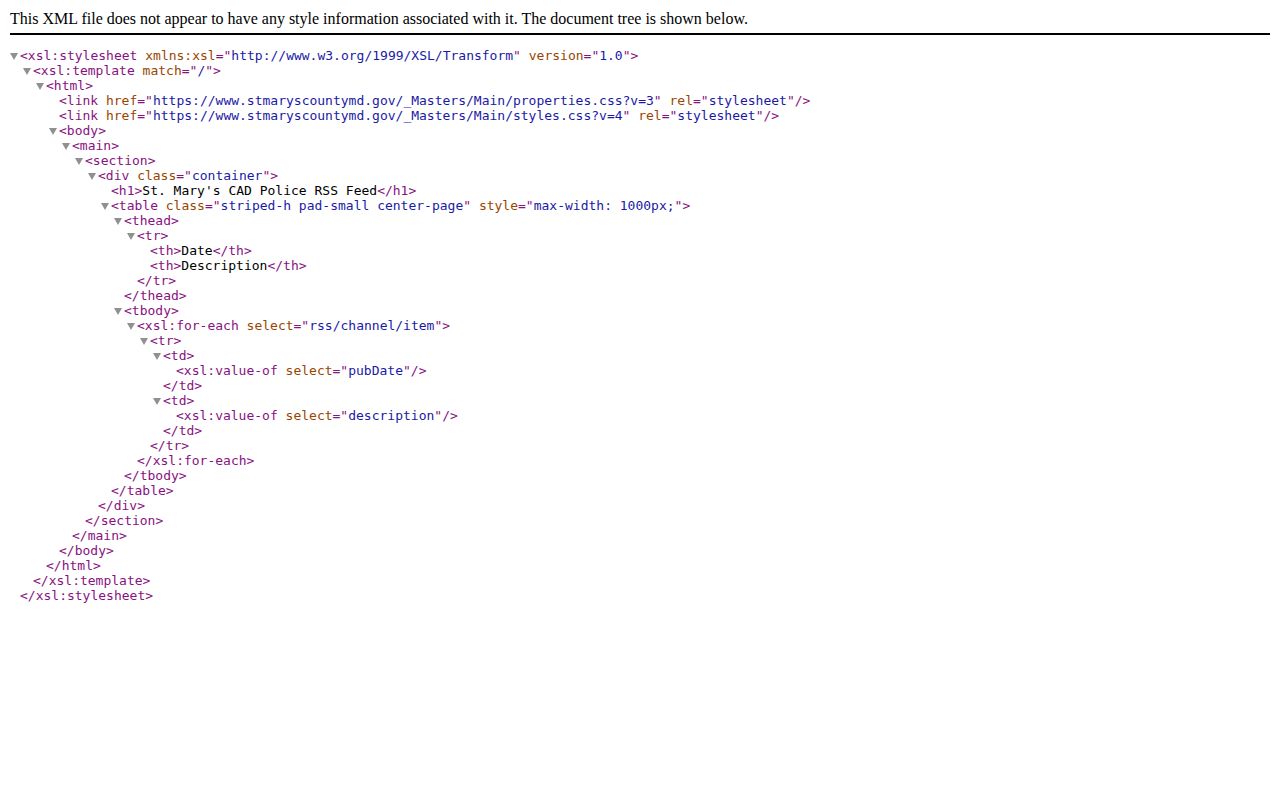The image size is (1280, 800).
Task: Collapse the main element node
Action: coord(66,146)
